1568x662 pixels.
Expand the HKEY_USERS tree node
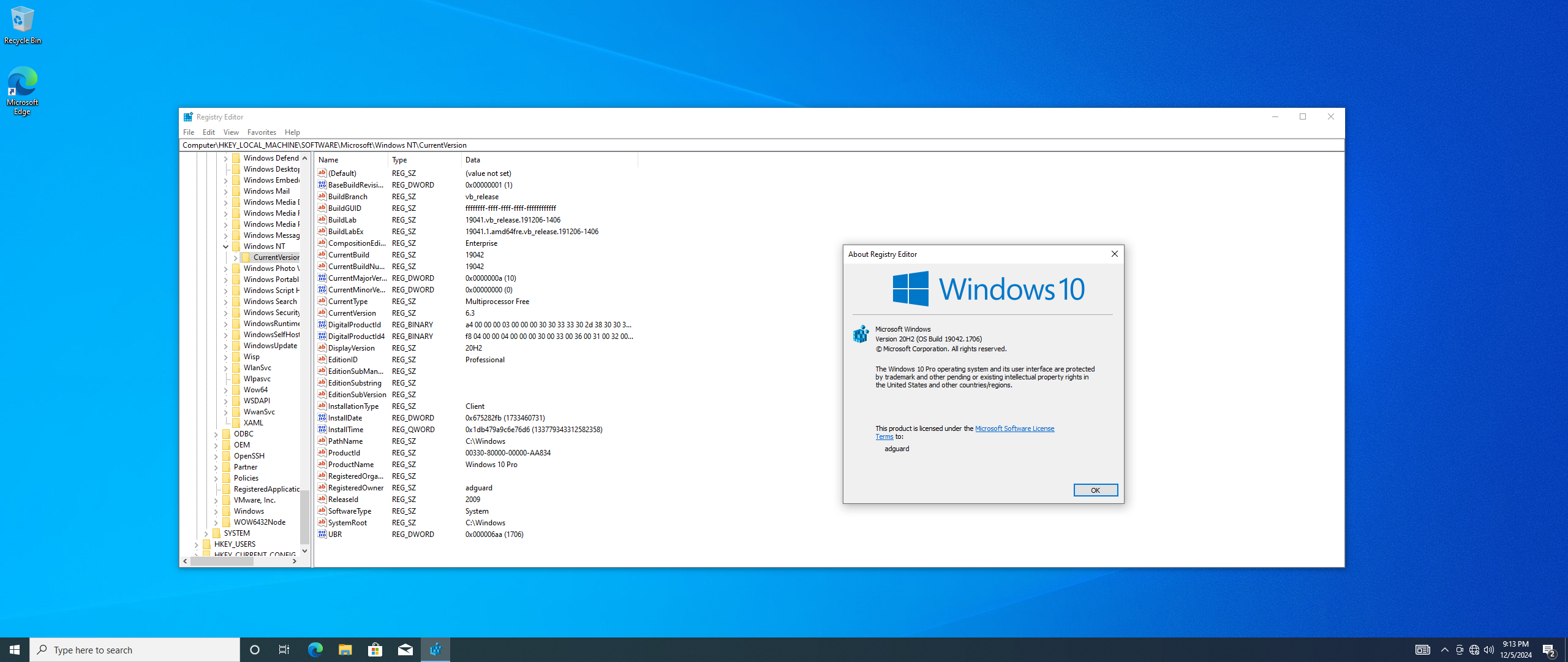196,544
